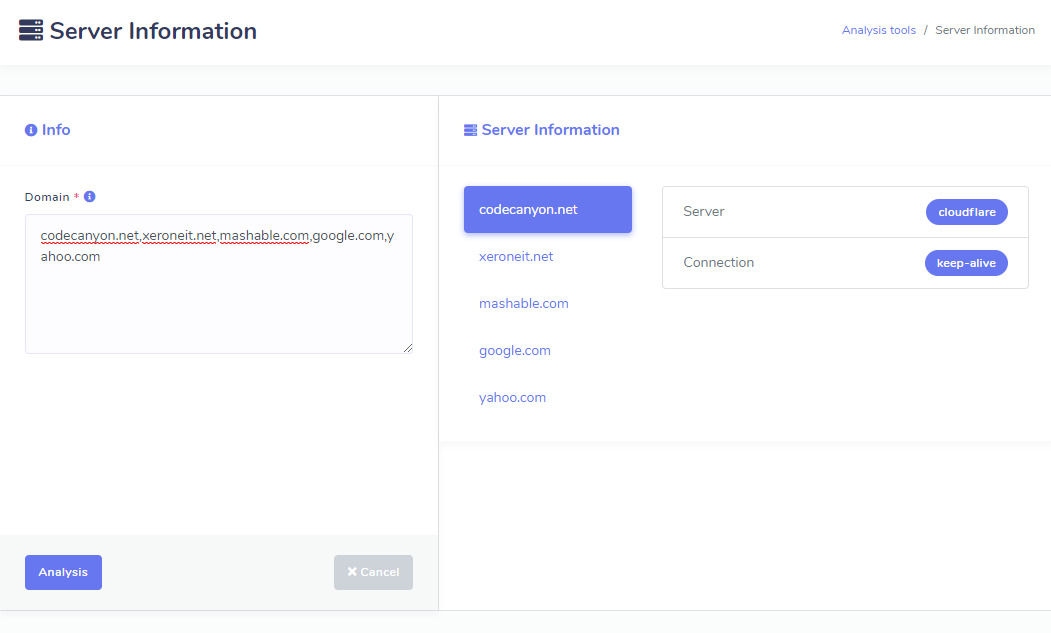Viewport: 1051px width, 633px height.
Task: Click the Domain field help tooltip icon
Action: tap(90, 197)
